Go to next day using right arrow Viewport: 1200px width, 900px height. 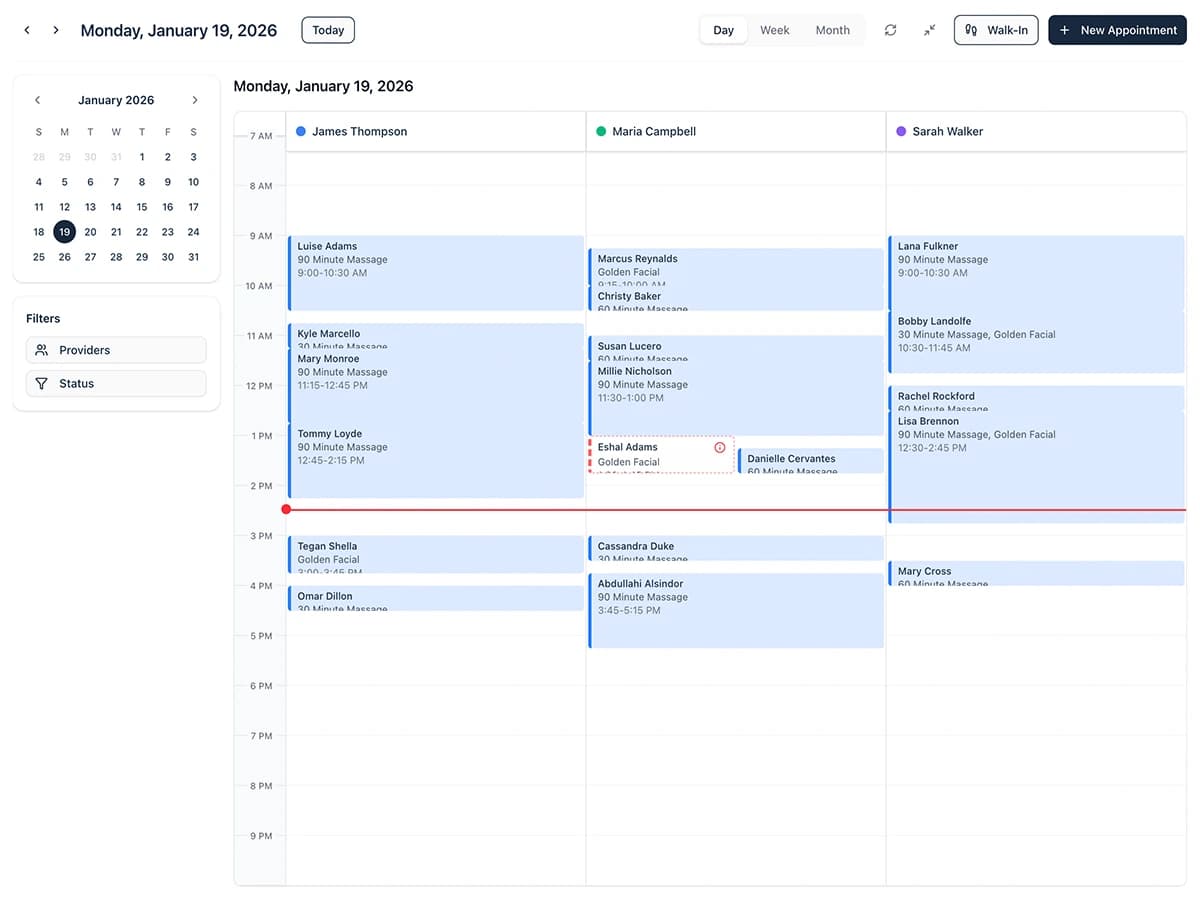tap(55, 30)
